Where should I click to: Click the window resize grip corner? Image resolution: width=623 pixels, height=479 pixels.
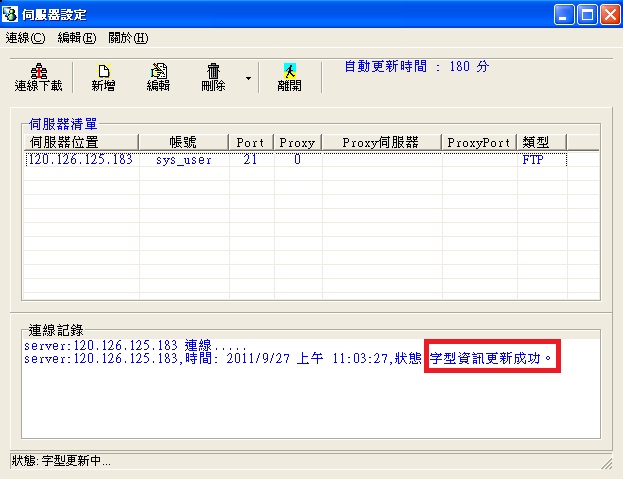coord(607,463)
